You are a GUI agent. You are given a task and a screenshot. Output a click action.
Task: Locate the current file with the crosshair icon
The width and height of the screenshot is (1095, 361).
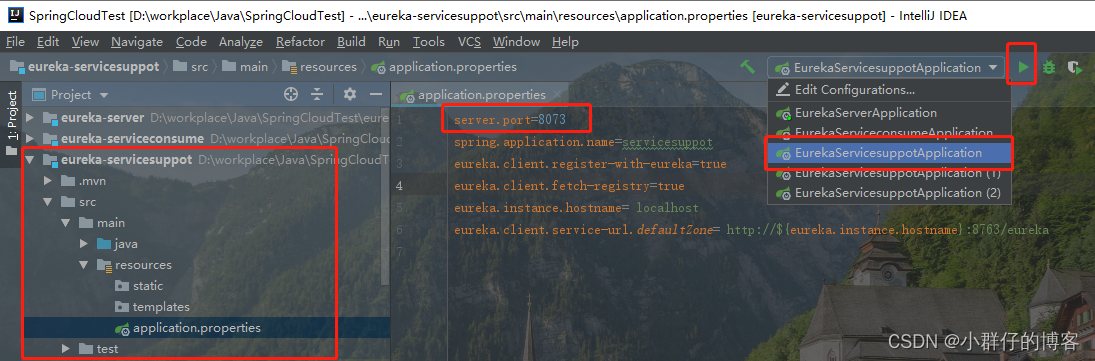click(291, 94)
